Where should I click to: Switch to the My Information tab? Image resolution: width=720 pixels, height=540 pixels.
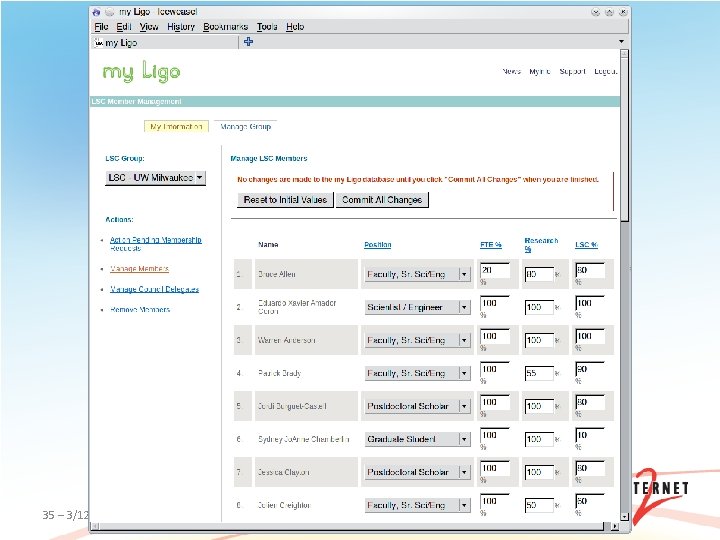click(x=176, y=126)
